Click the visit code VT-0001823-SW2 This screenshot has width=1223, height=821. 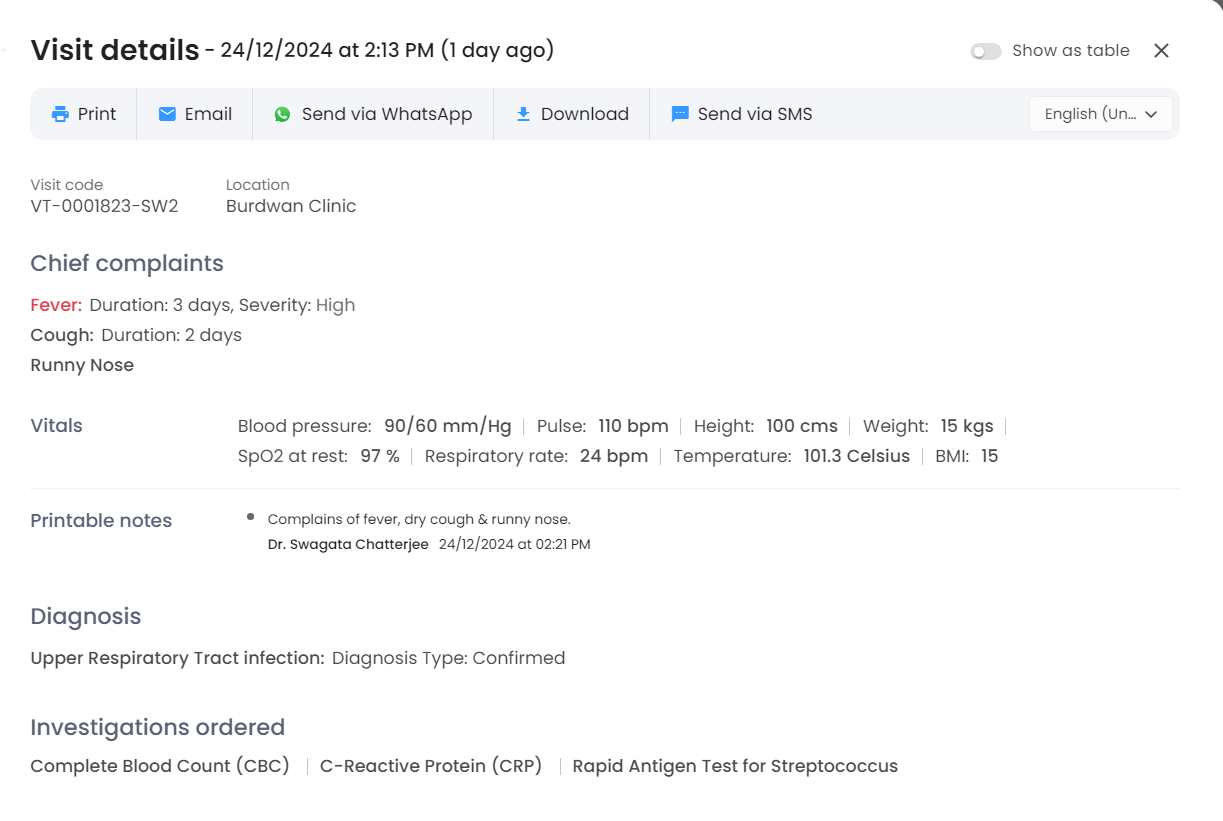(104, 206)
